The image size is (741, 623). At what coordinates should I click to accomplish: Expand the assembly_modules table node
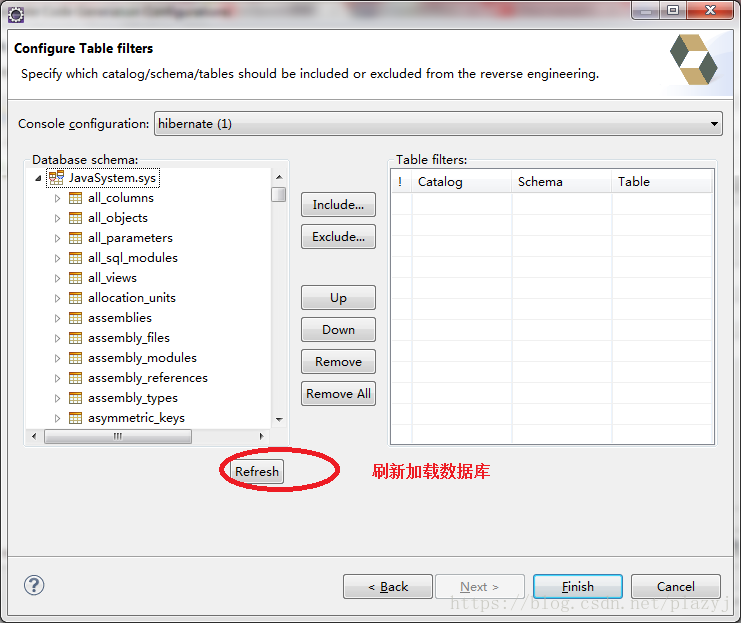(58, 358)
